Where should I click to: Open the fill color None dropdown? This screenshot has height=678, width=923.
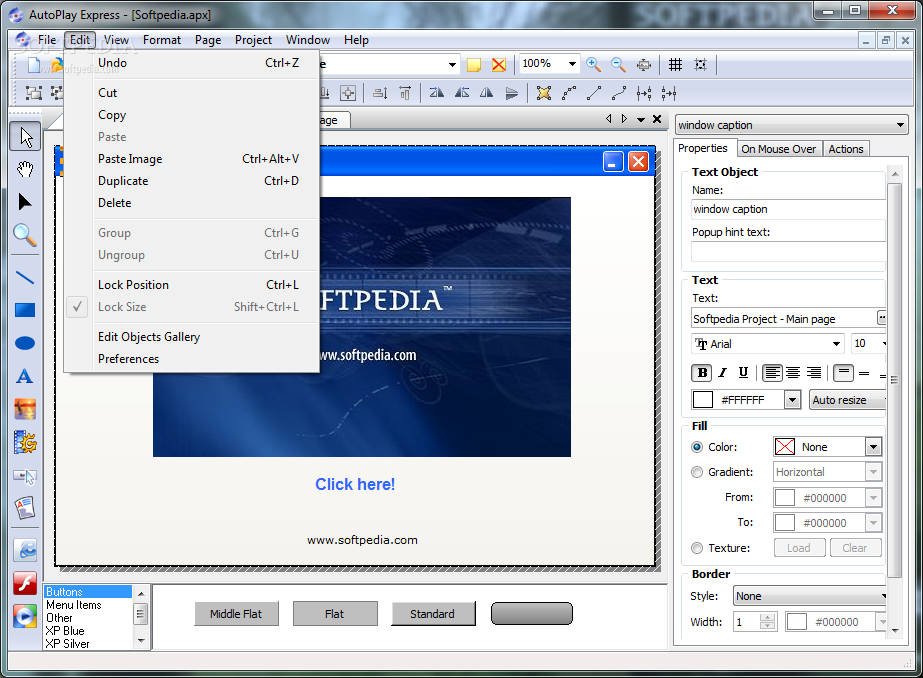[x=874, y=447]
